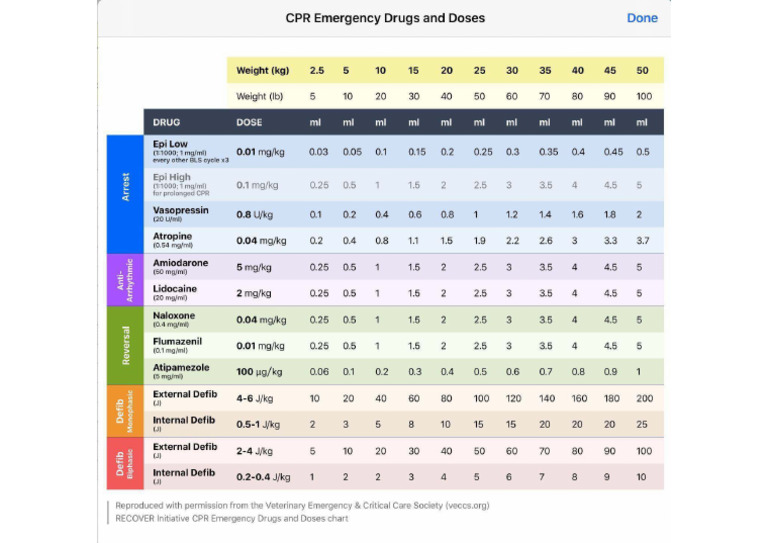Viewport: 768px width, 543px height.
Task: Select the 'Epi Low' drug name
Action: point(170,144)
